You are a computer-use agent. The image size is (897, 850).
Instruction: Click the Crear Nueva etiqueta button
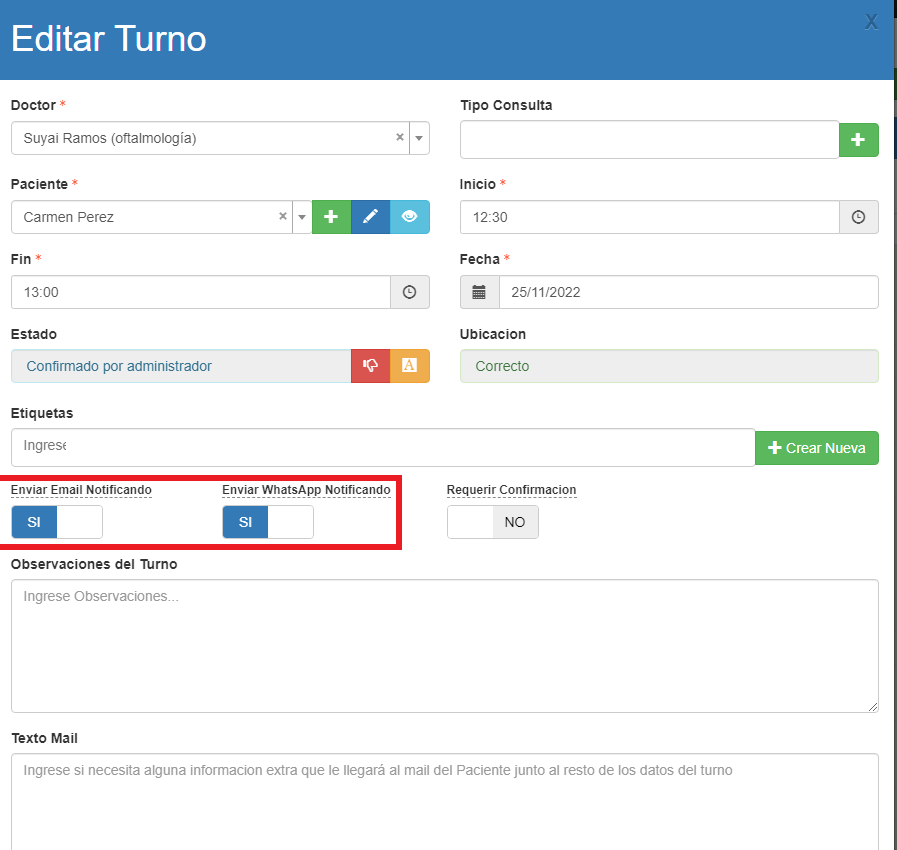[x=816, y=448]
